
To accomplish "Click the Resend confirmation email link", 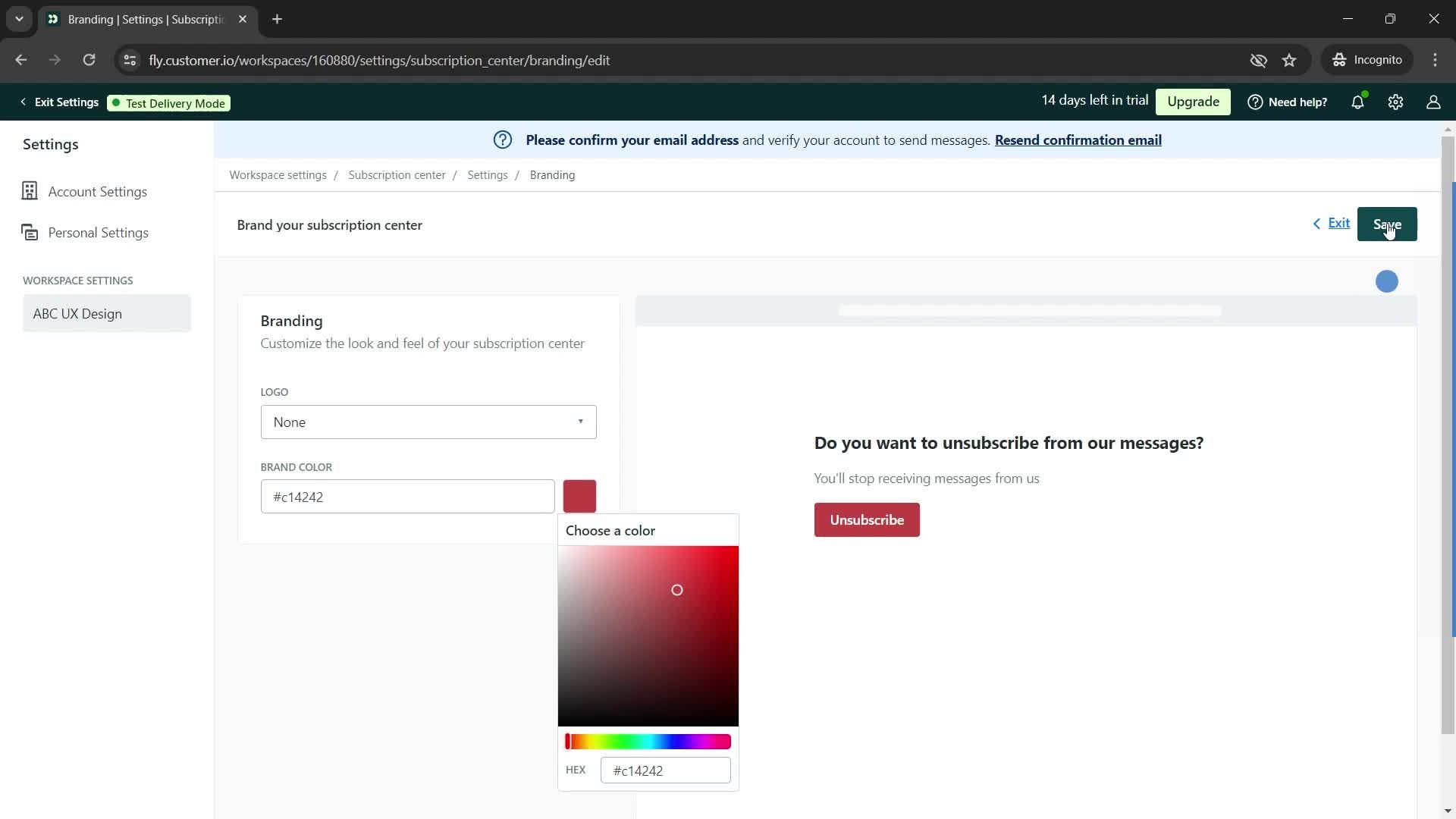I will (1078, 140).
